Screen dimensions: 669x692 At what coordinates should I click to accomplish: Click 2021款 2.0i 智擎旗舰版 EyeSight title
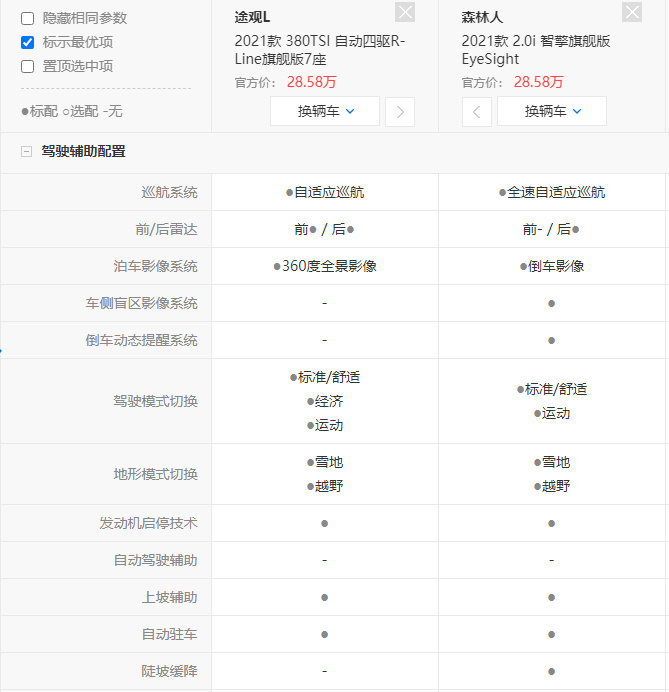[536, 50]
